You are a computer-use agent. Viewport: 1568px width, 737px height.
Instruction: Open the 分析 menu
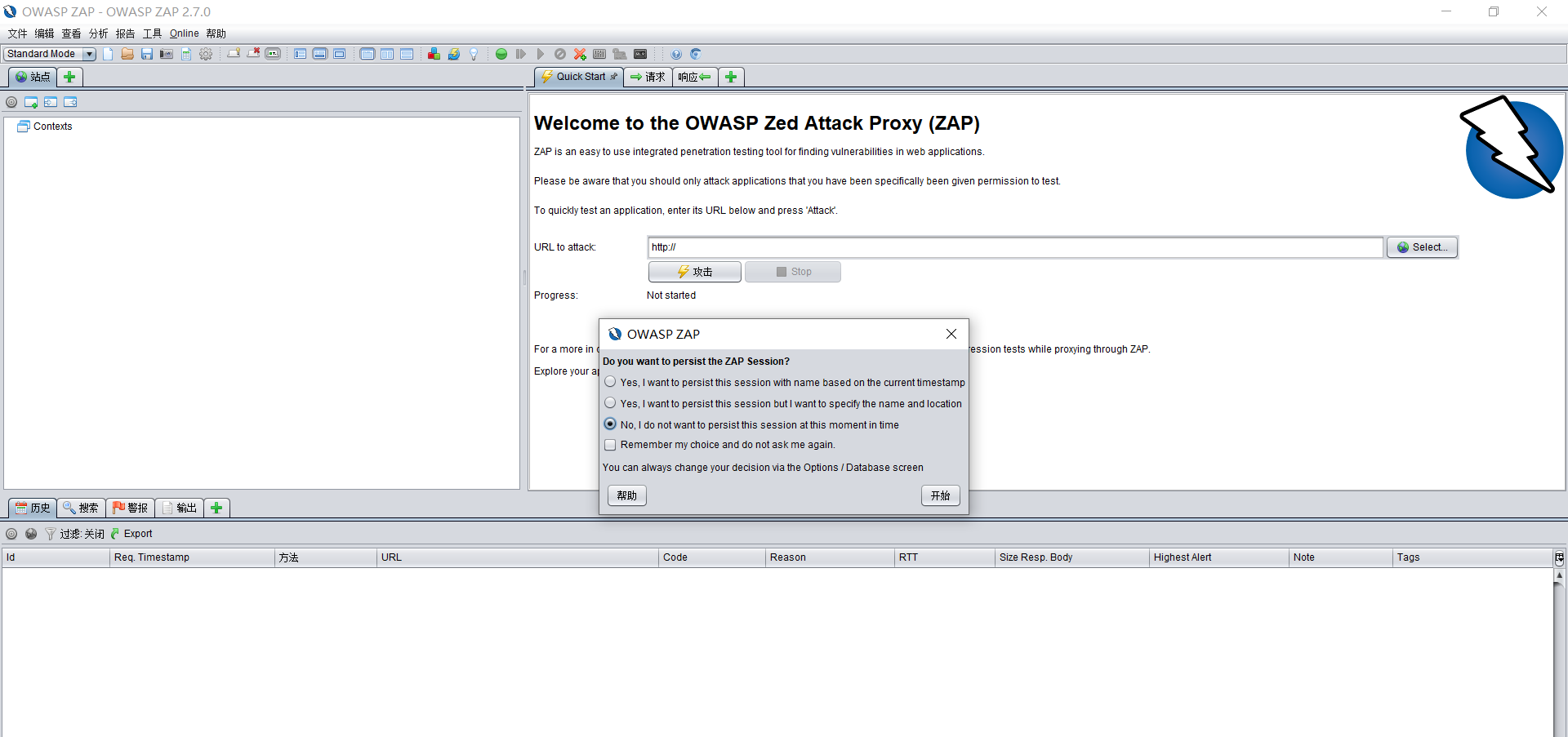[x=99, y=33]
